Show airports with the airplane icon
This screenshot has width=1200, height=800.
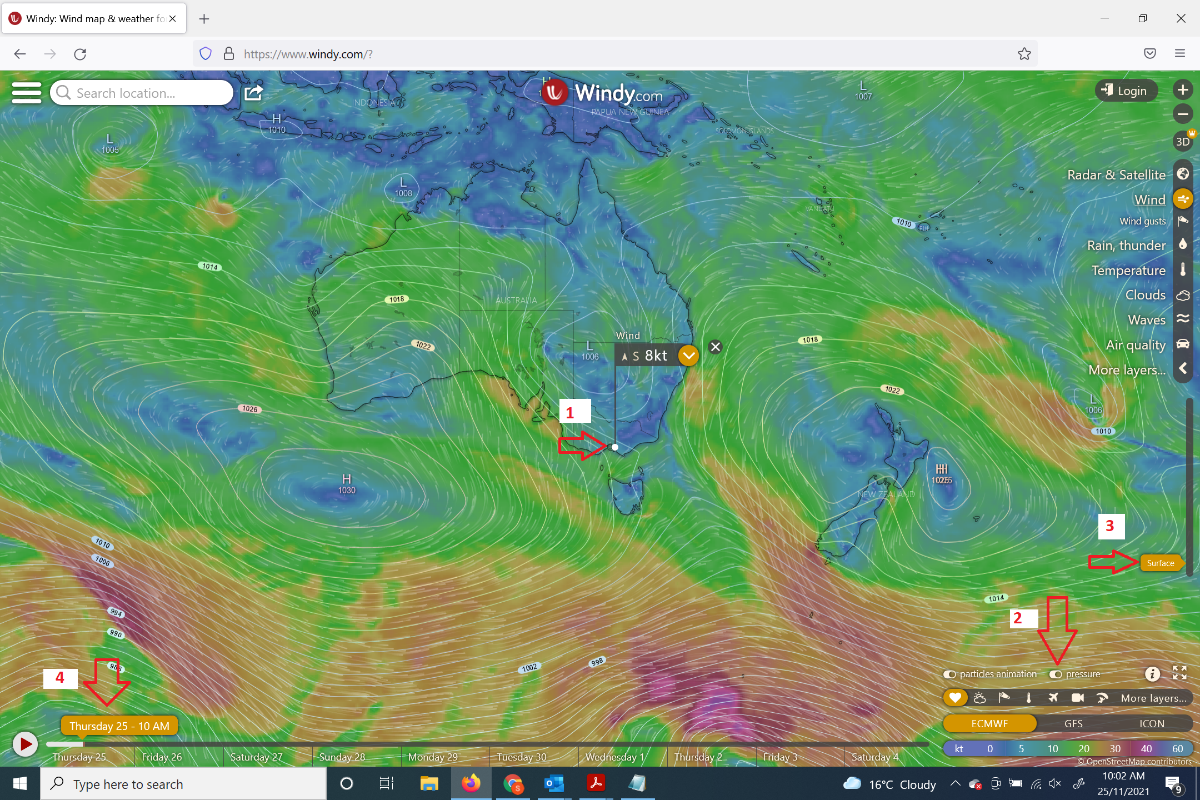[1054, 698]
